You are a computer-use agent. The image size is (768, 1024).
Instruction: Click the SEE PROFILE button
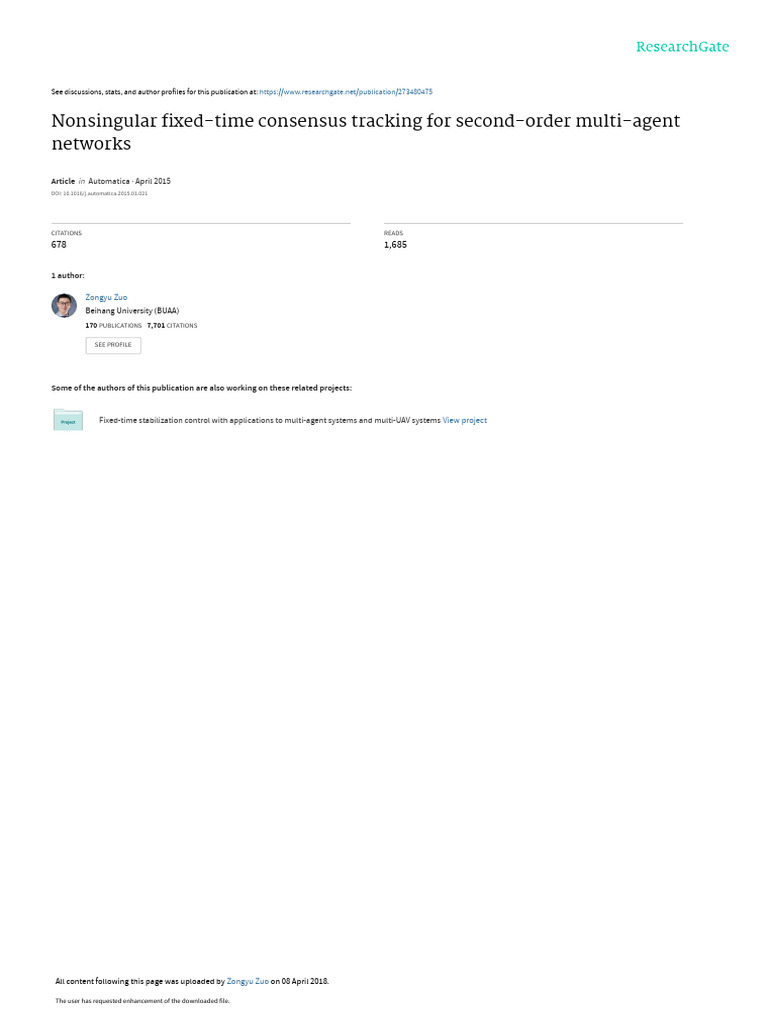click(113, 345)
